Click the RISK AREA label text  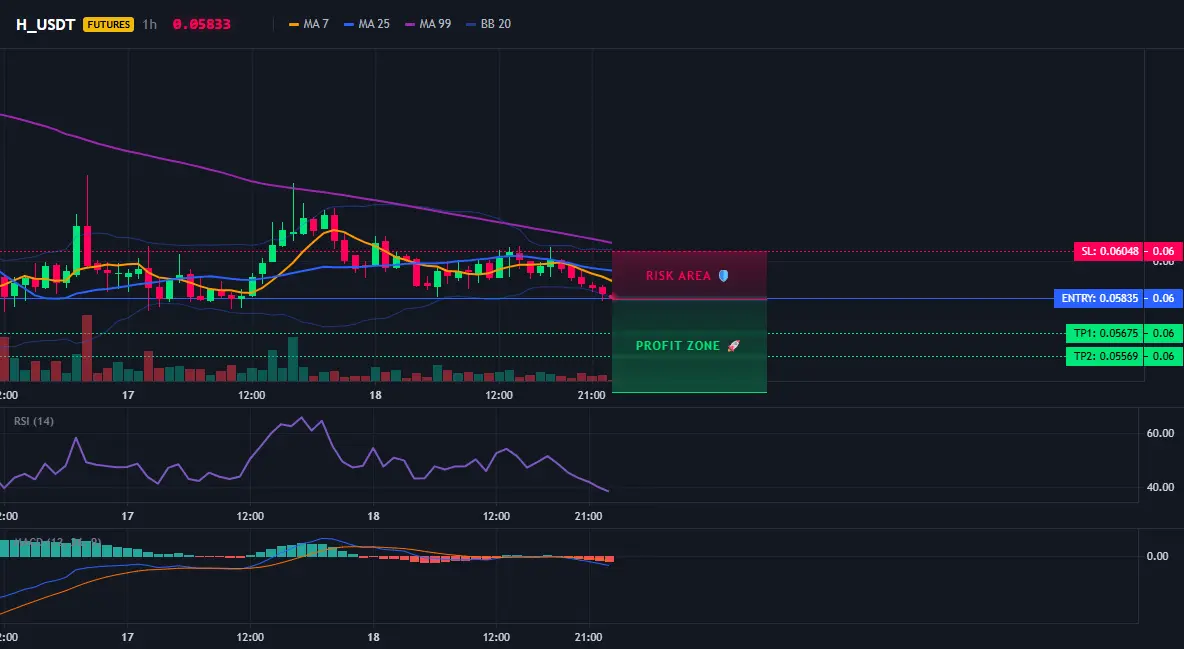[678, 276]
